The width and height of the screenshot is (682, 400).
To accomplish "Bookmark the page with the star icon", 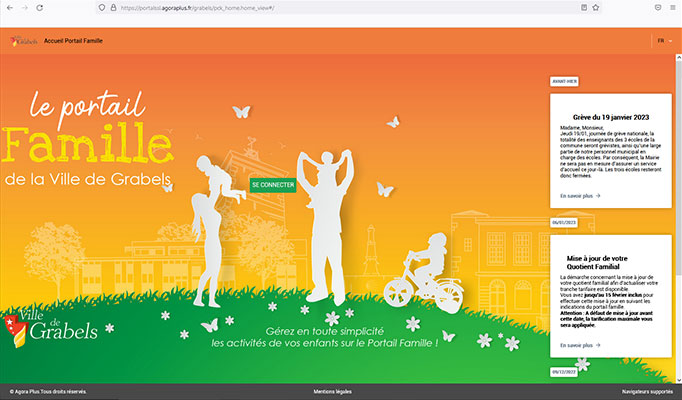I will 596,7.
